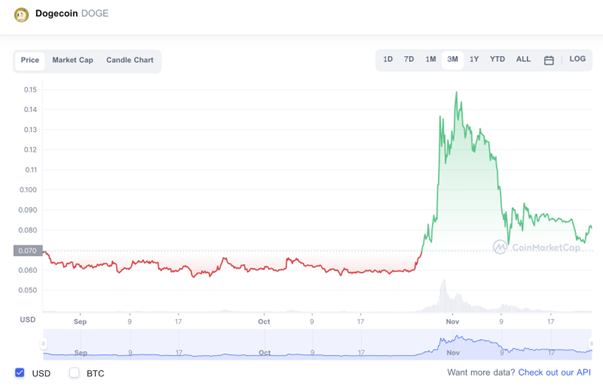603x389 pixels.
Task: Click the price peak near 0.15
Action: [456, 92]
